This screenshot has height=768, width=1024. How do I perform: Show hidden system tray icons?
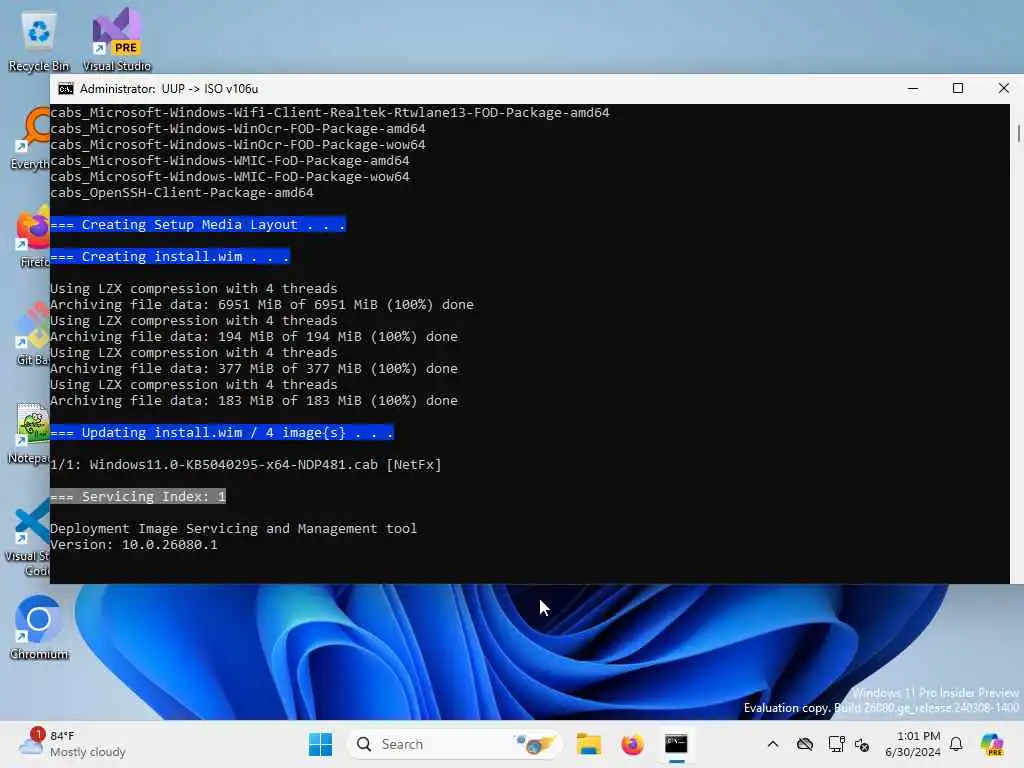pyautogui.click(x=773, y=744)
